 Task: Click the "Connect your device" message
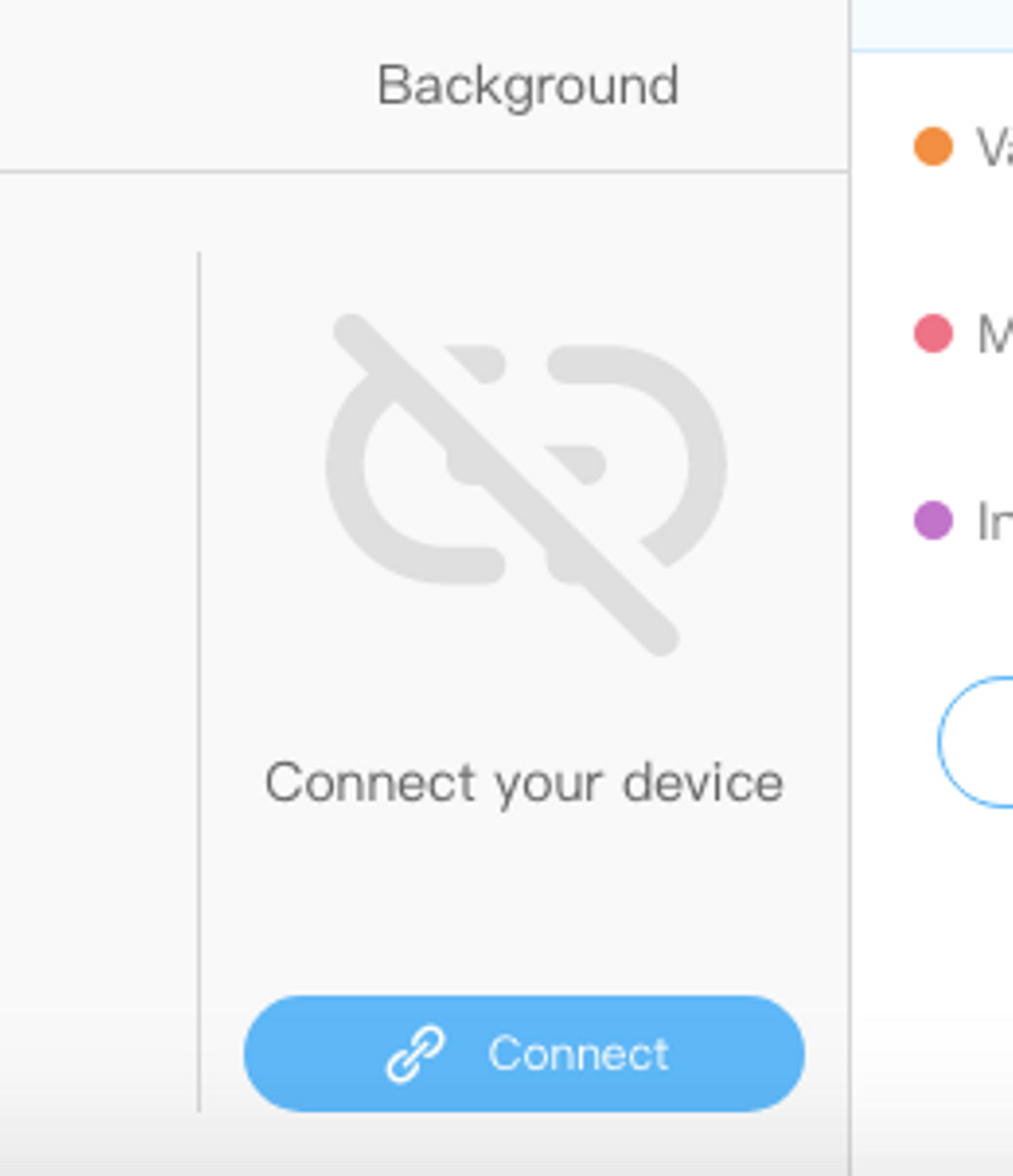click(x=524, y=784)
